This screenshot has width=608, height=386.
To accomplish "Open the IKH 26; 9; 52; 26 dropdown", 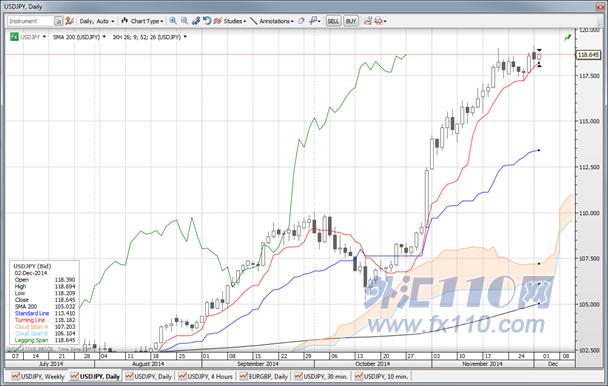I will [149, 37].
